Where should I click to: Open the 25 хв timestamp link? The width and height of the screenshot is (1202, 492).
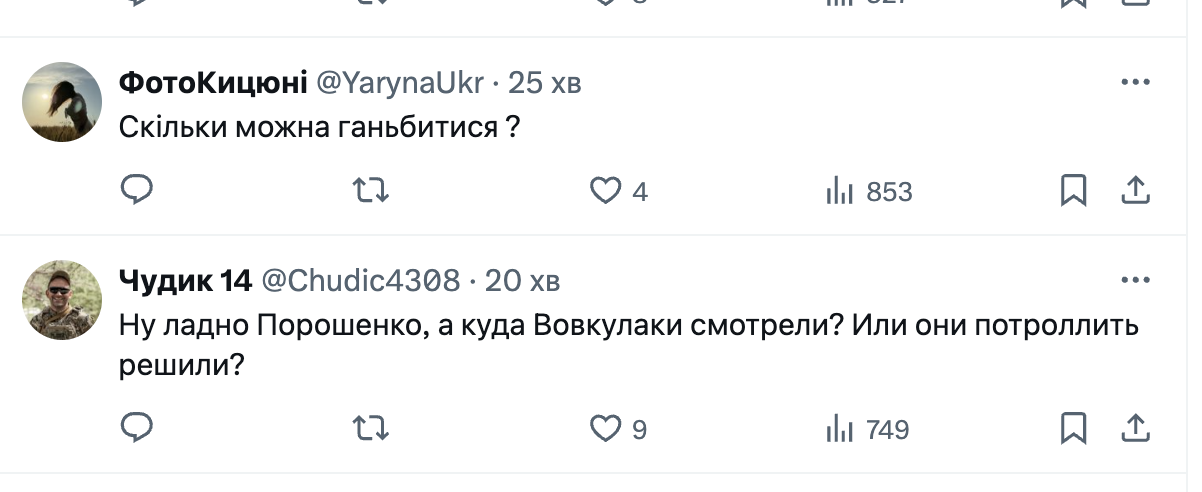[545, 84]
